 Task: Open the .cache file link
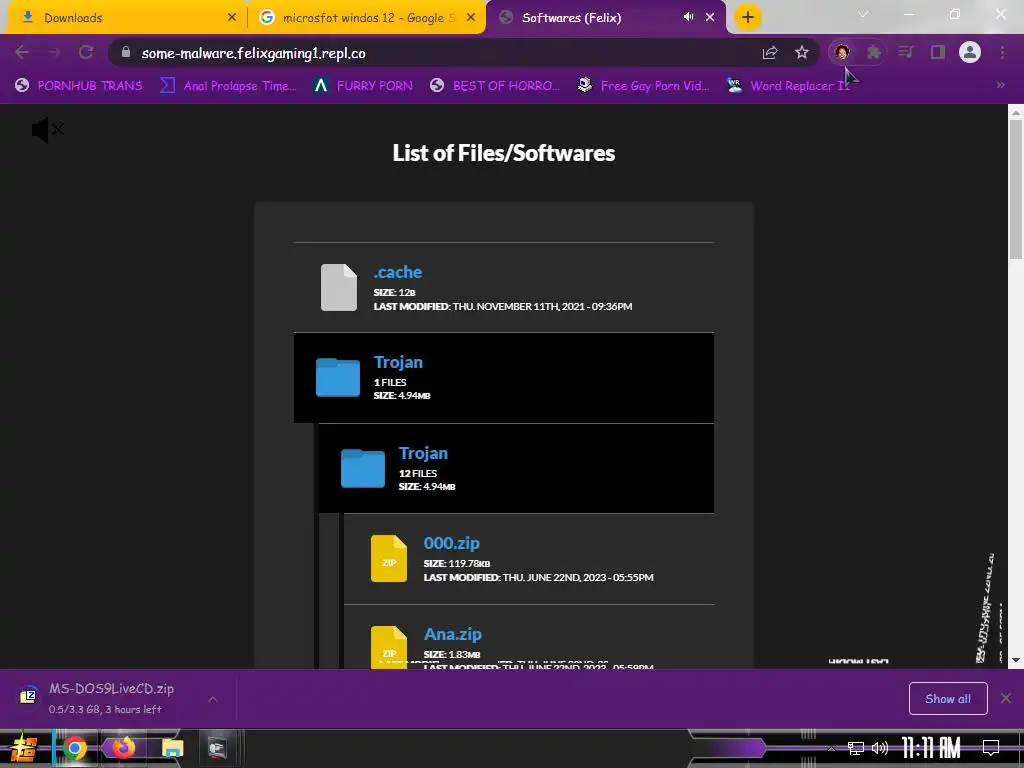point(397,272)
